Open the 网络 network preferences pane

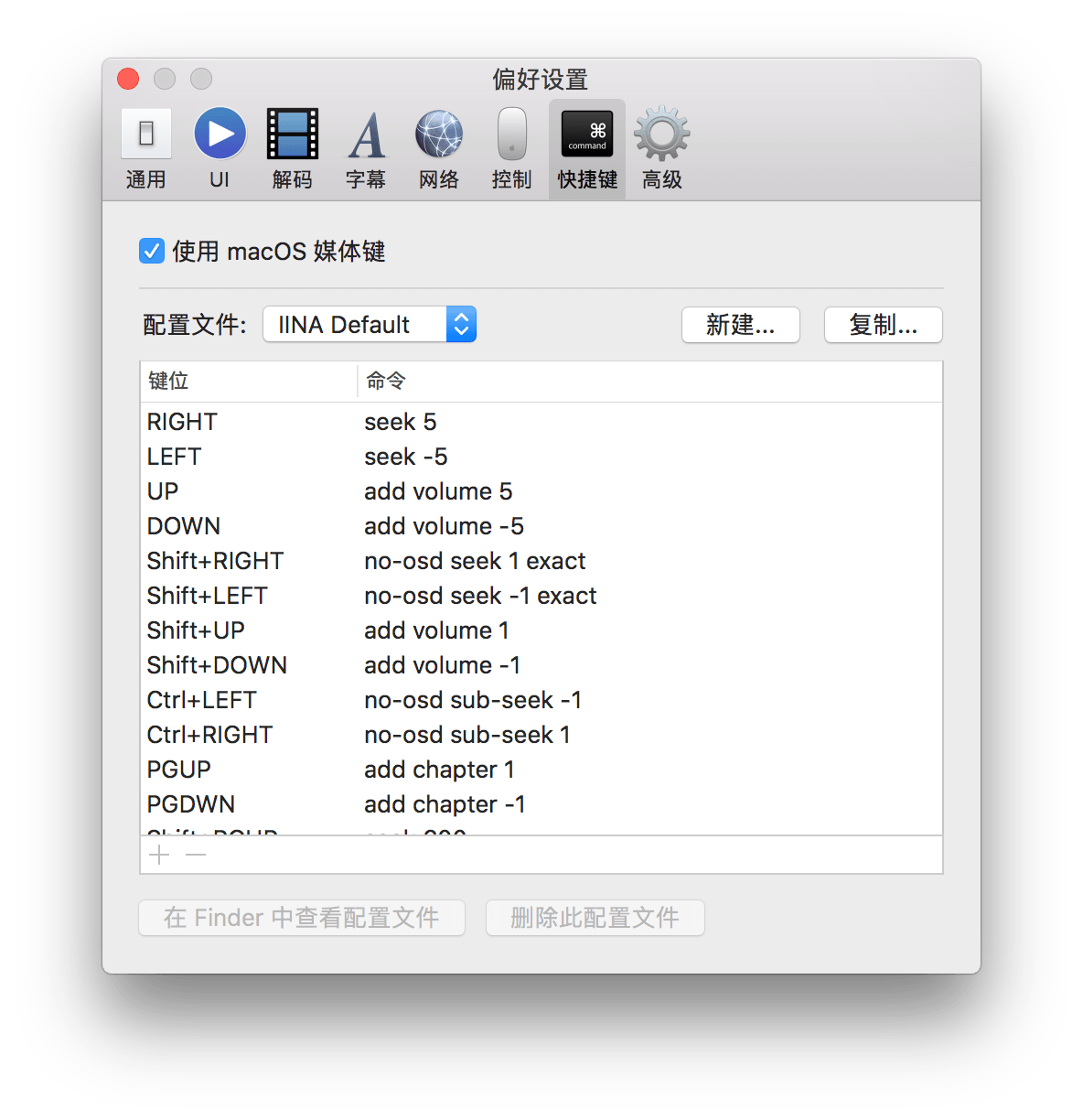tap(439, 149)
